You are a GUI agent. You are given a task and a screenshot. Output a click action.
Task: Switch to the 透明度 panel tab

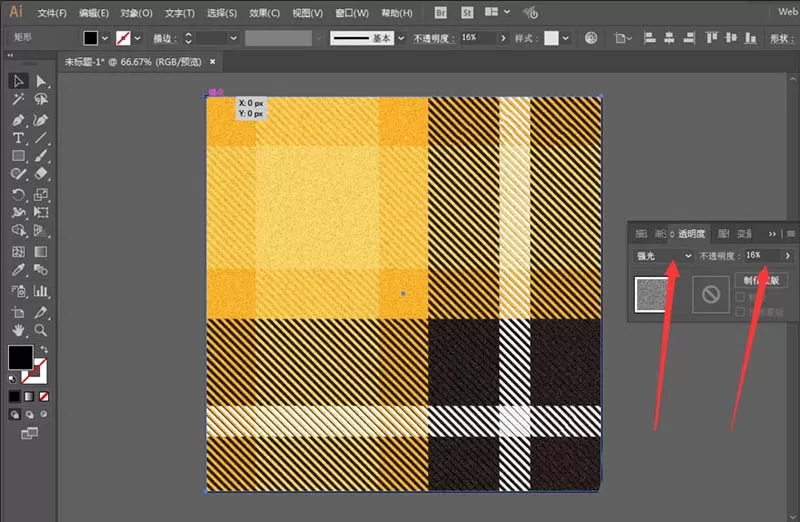691,234
